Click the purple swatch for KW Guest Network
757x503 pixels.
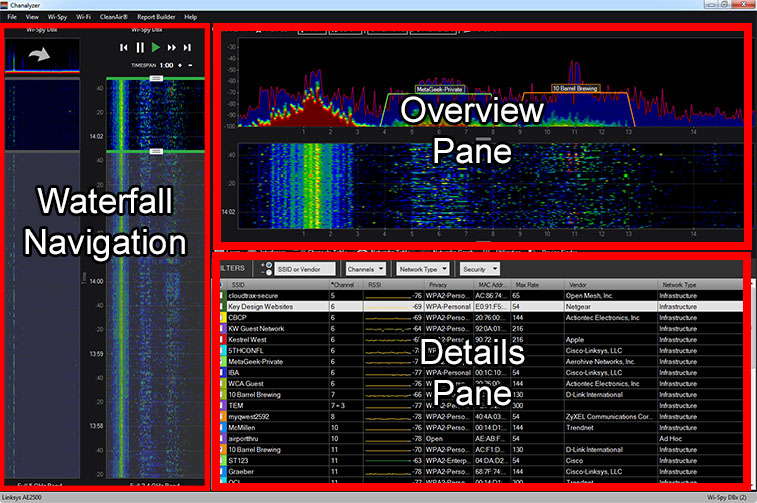tap(223, 329)
